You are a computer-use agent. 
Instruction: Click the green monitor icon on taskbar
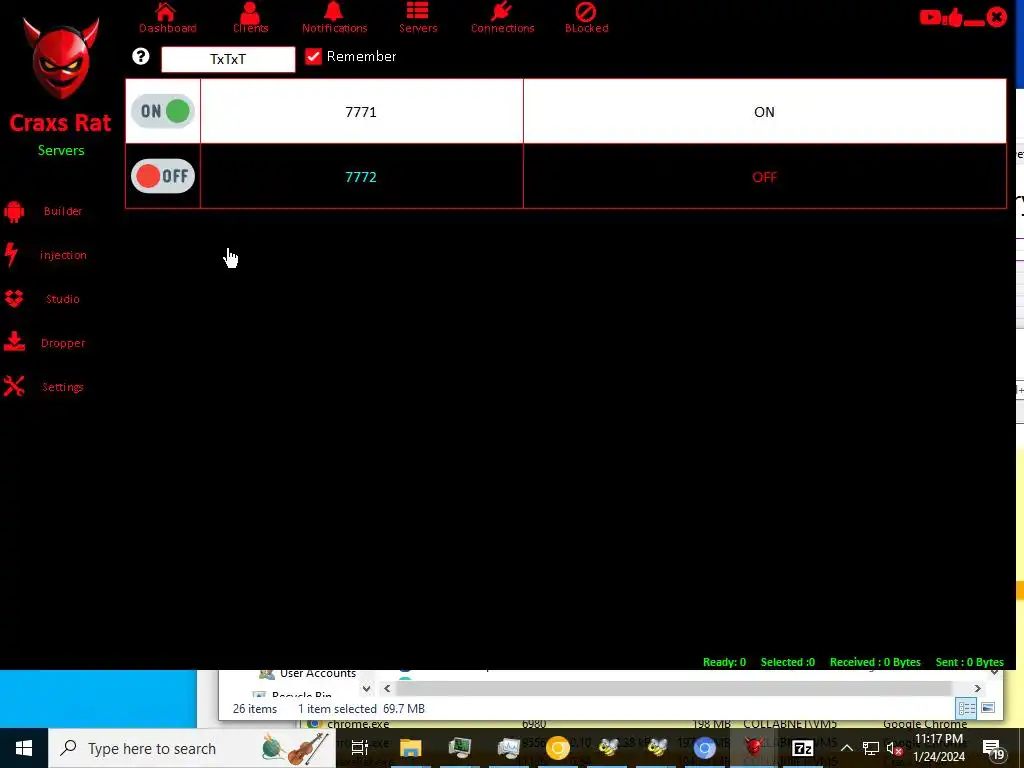460,748
